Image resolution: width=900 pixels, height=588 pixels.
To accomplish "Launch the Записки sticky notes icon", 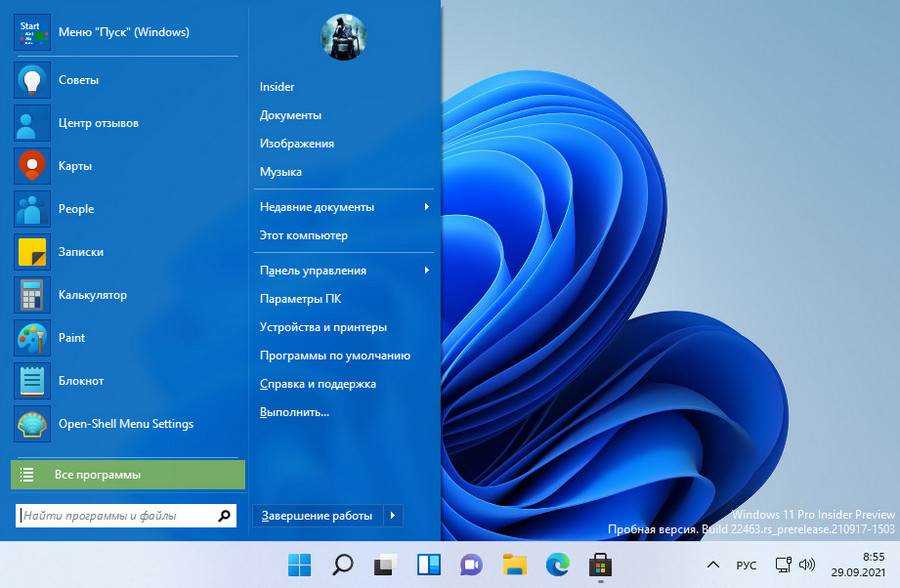I will point(32,252).
